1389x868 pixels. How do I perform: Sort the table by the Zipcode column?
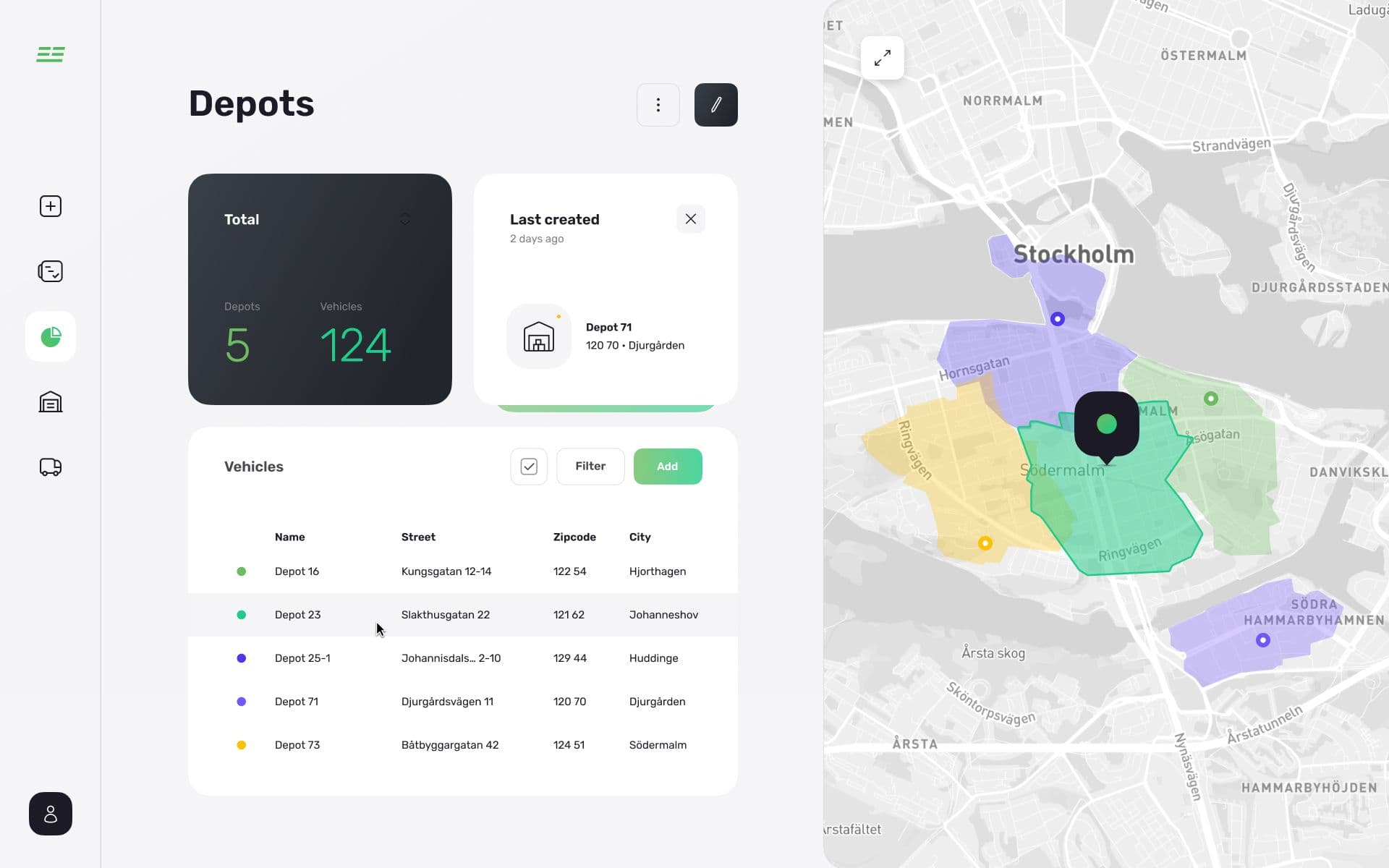click(574, 537)
